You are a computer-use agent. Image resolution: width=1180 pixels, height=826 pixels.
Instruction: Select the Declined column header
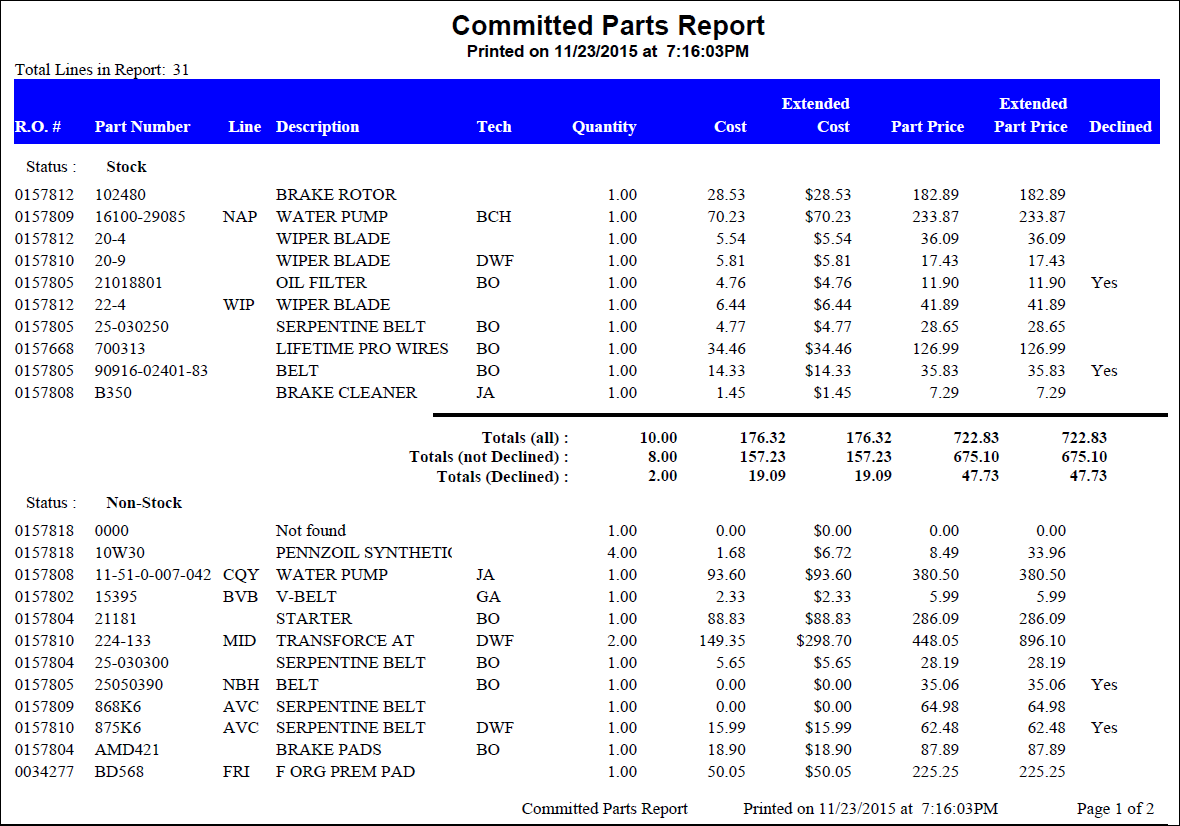1121,126
